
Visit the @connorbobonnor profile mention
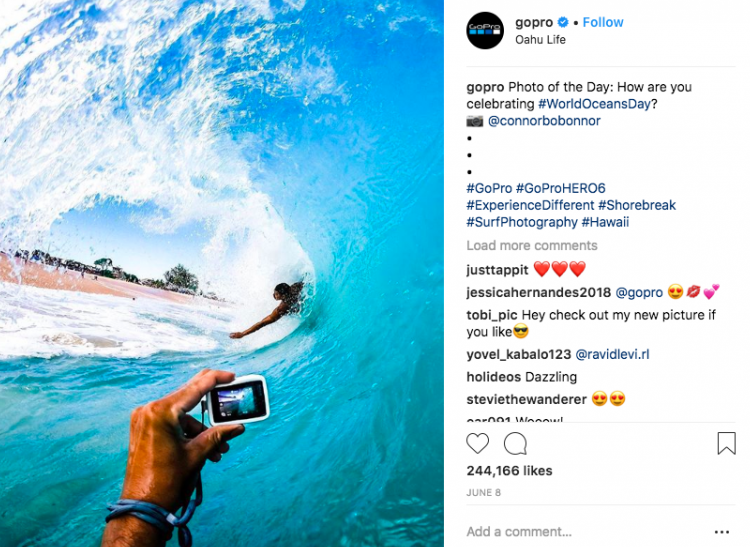(x=544, y=120)
